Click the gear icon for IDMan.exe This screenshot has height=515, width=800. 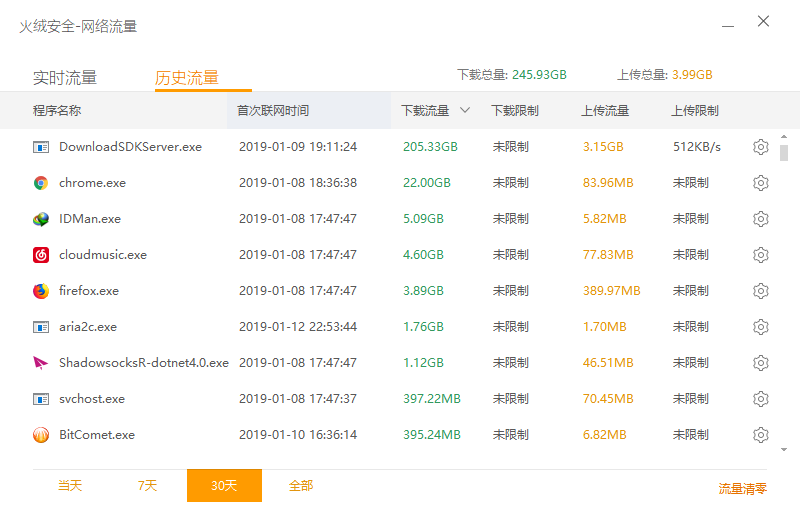[x=760, y=219]
